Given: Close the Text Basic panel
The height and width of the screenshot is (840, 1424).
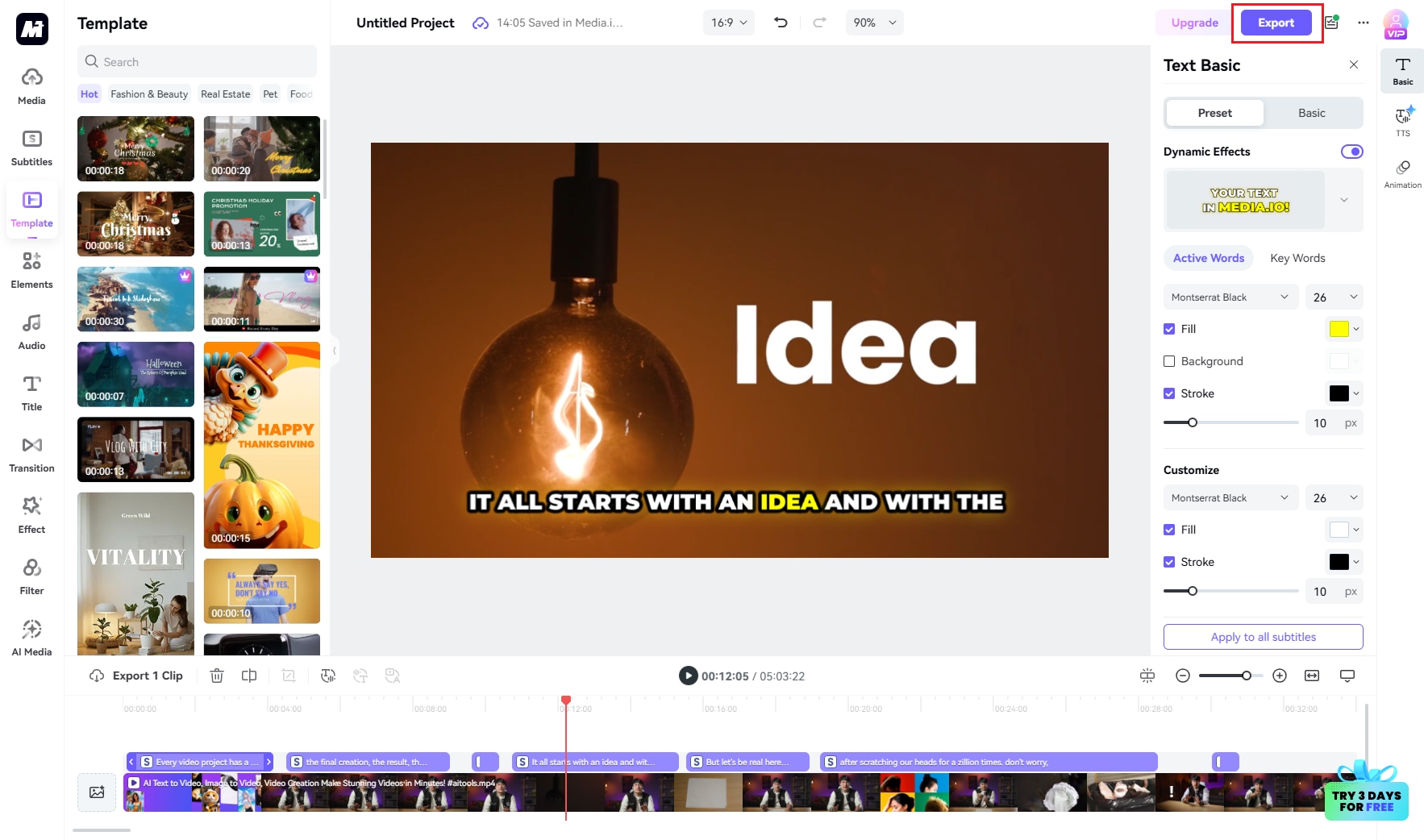Looking at the screenshot, I should tap(1354, 64).
